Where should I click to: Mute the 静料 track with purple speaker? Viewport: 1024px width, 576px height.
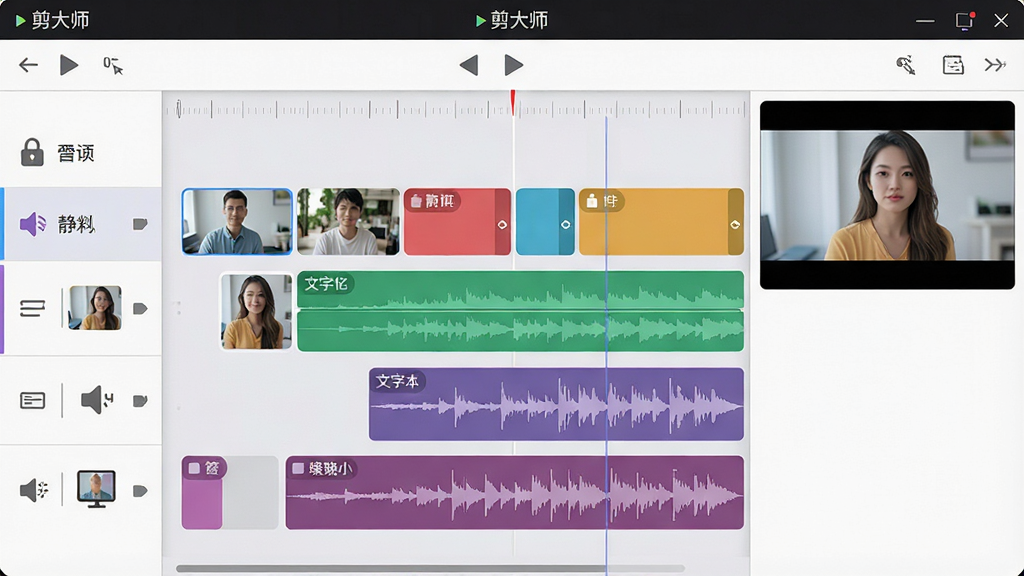[33, 224]
